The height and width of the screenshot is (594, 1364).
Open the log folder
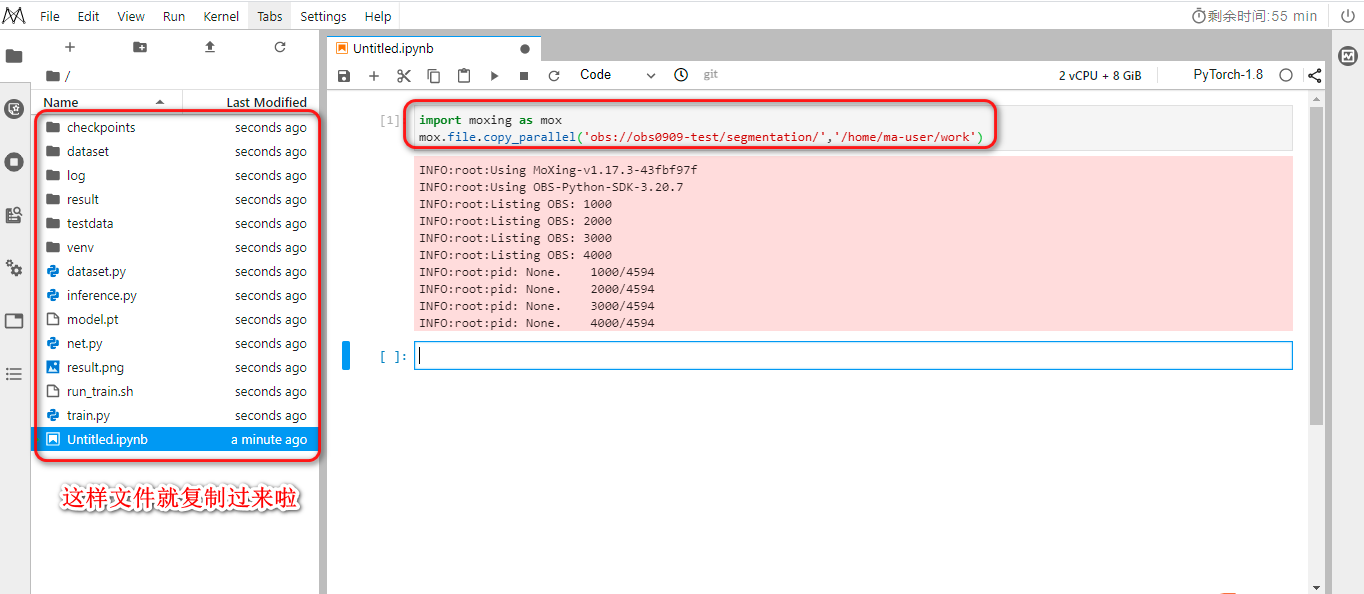click(175, 175)
